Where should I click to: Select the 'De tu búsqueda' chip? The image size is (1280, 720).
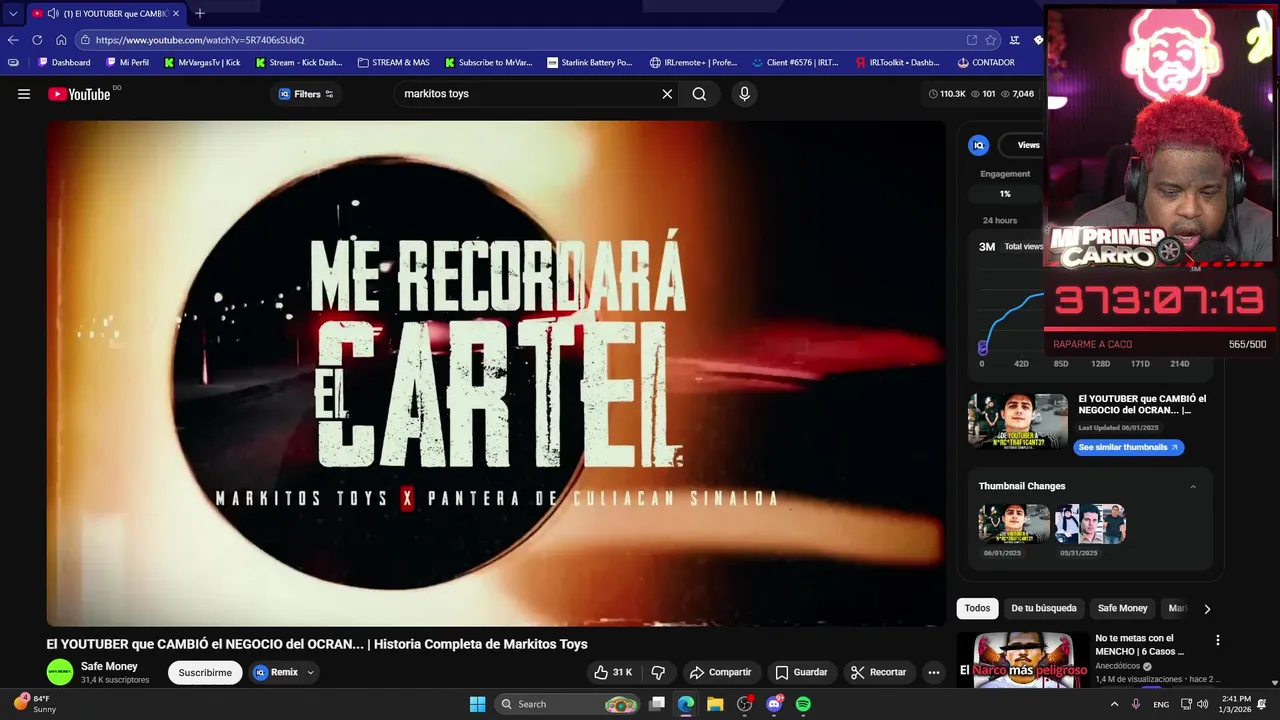(1043, 608)
